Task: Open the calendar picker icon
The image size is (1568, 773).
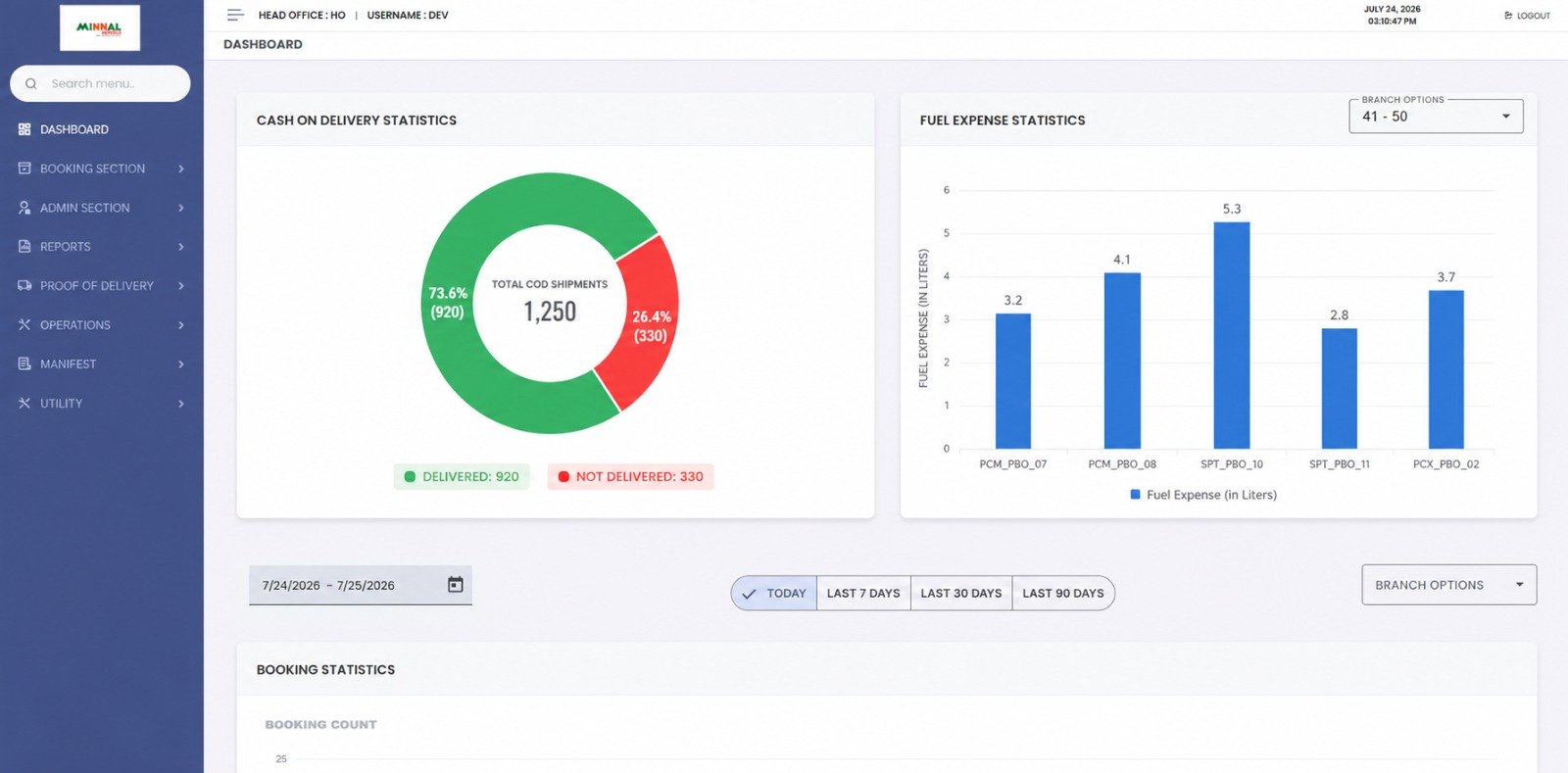Action: pyautogui.click(x=456, y=585)
